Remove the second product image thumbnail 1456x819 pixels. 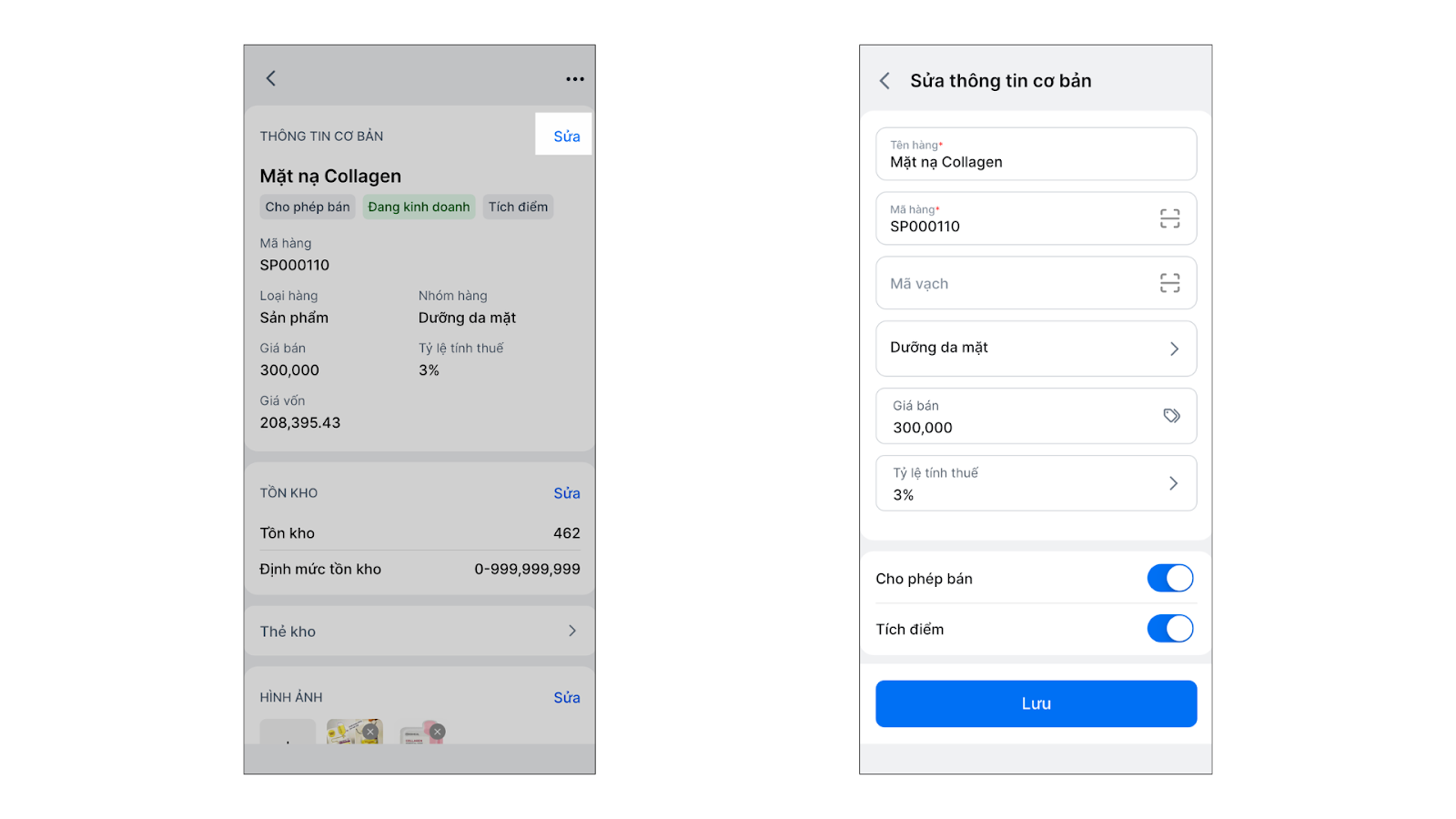[x=438, y=731]
